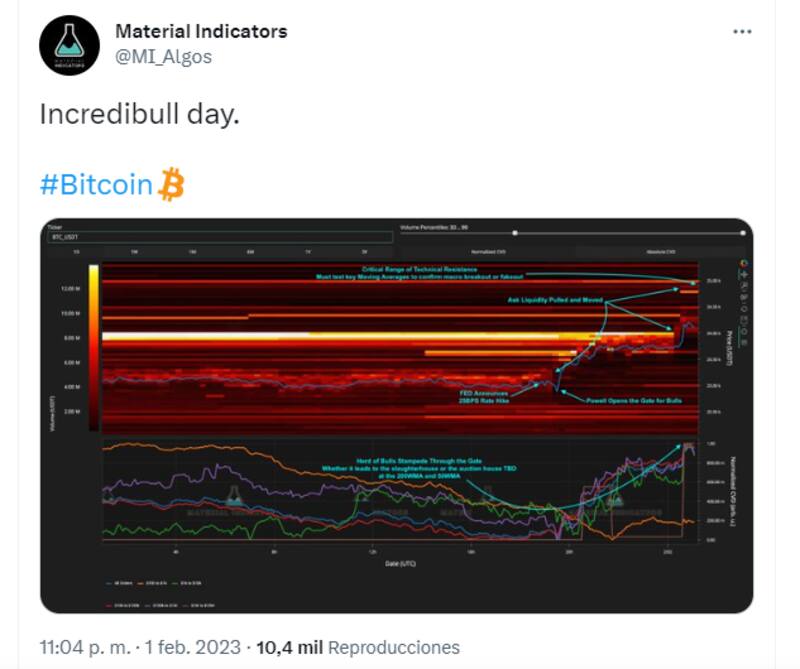This screenshot has width=800, height=669.
Task: Open the #Bitcoin hashtag link
Action: (96, 185)
